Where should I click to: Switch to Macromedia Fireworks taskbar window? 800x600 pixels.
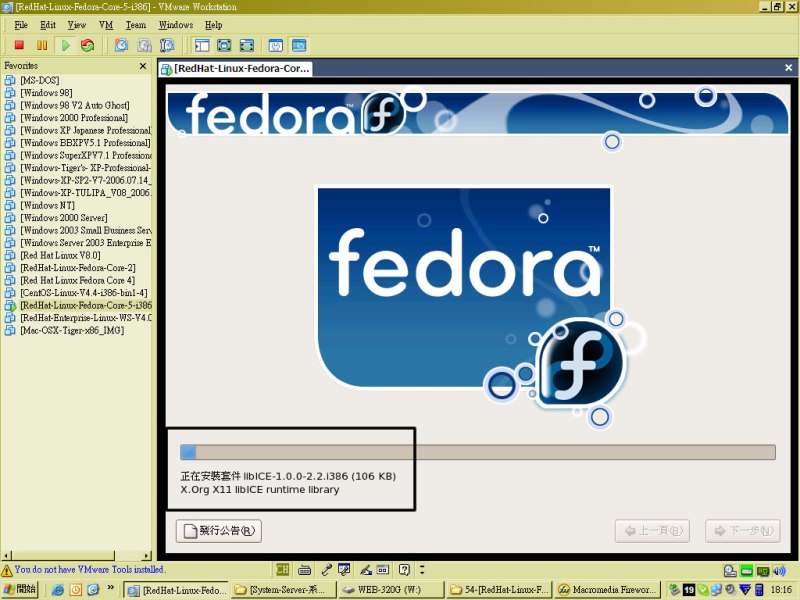point(607,590)
